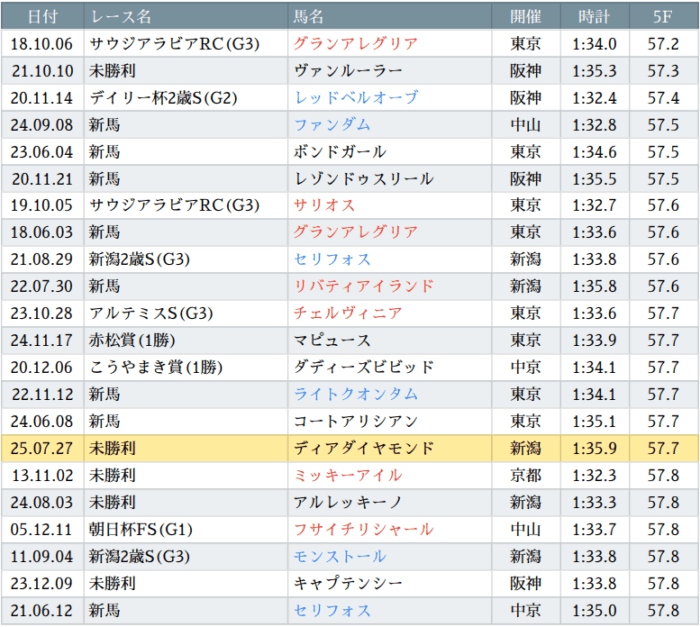Click the 時計 column header
This screenshot has height=627, width=700.
595,17
